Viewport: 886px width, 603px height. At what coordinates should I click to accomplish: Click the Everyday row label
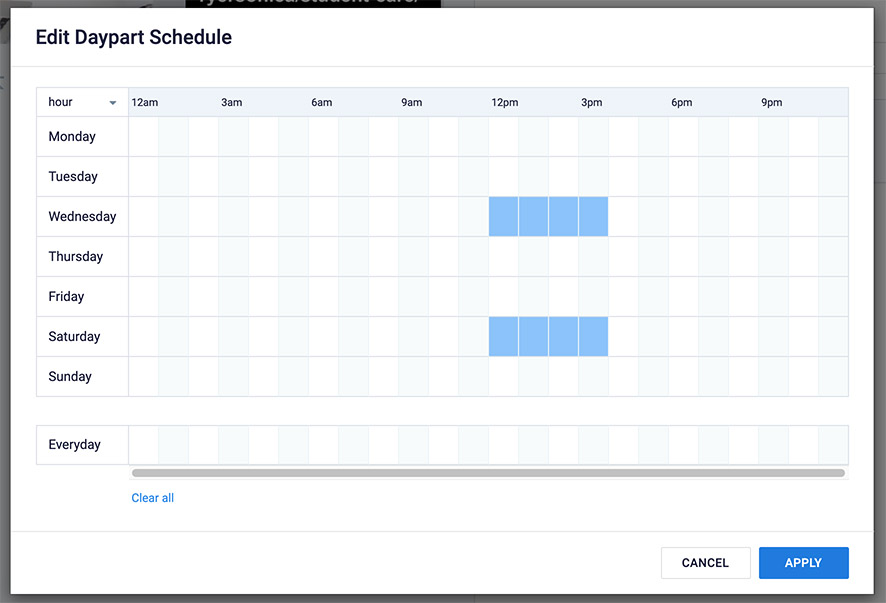pos(75,445)
